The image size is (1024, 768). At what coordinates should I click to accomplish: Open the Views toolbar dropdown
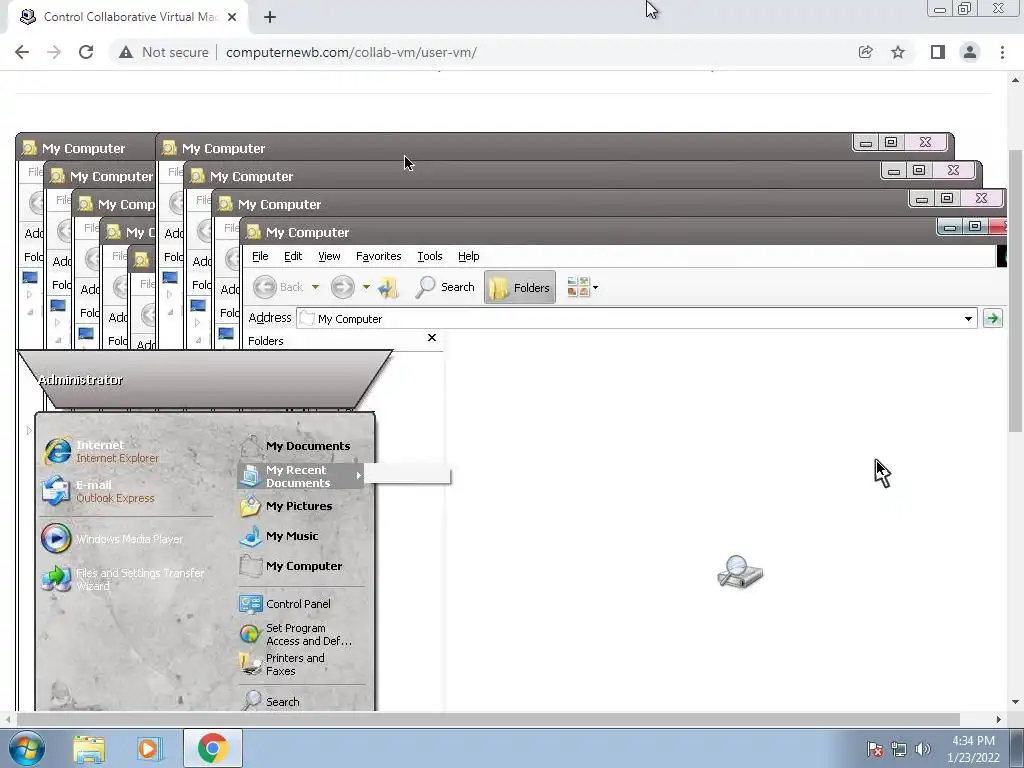(x=583, y=287)
